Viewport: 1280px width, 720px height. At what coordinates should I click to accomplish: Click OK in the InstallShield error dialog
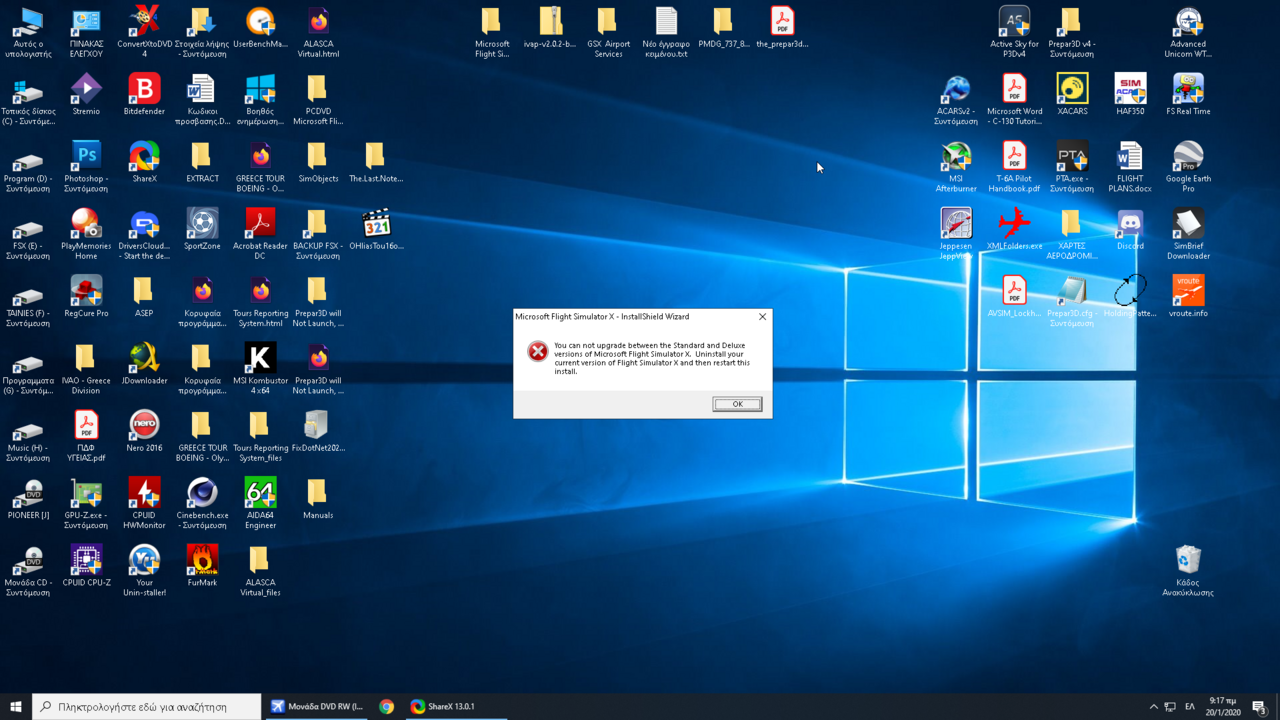coord(737,404)
